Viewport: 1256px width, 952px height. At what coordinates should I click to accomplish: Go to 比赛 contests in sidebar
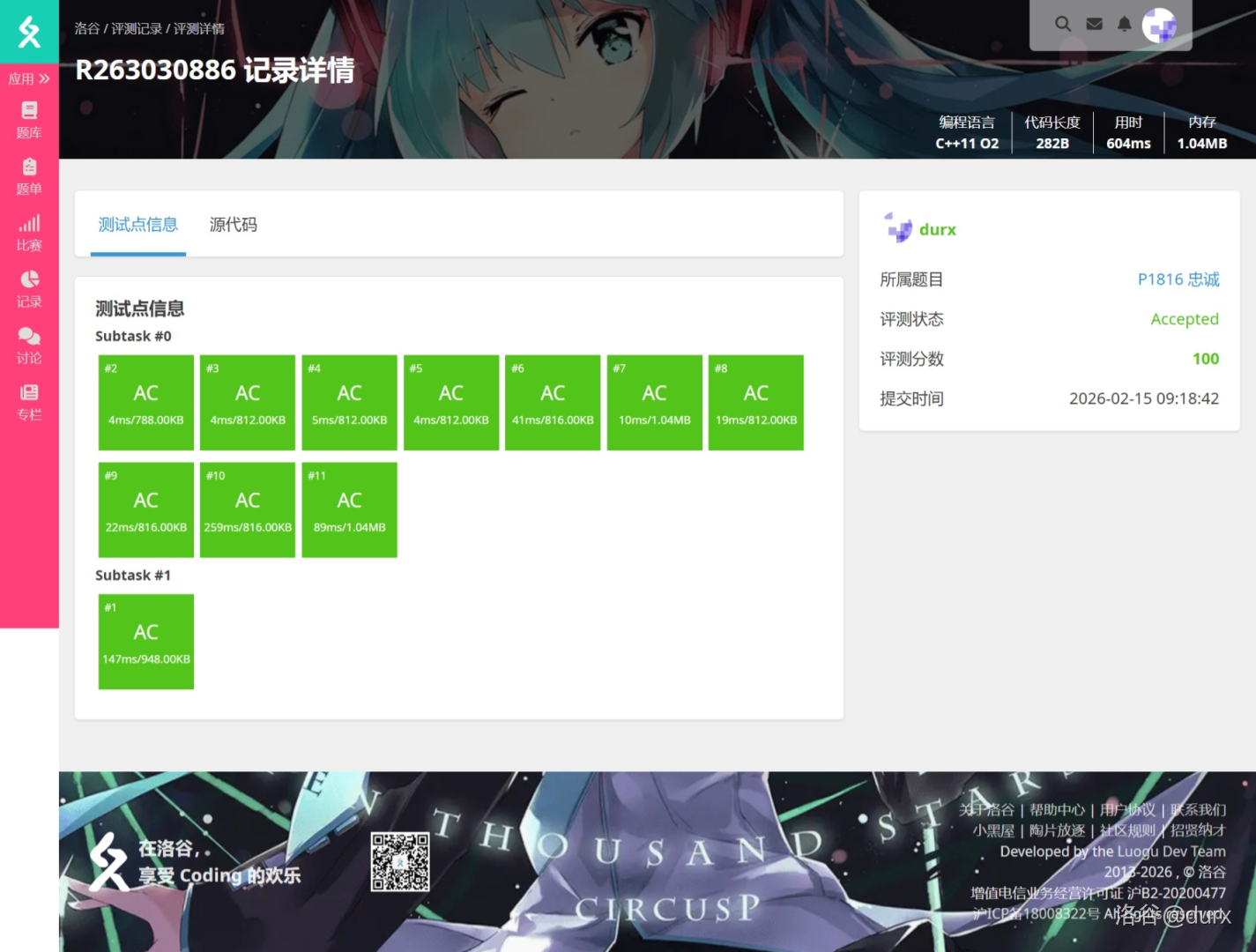pyautogui.click(x=29, y=233)
